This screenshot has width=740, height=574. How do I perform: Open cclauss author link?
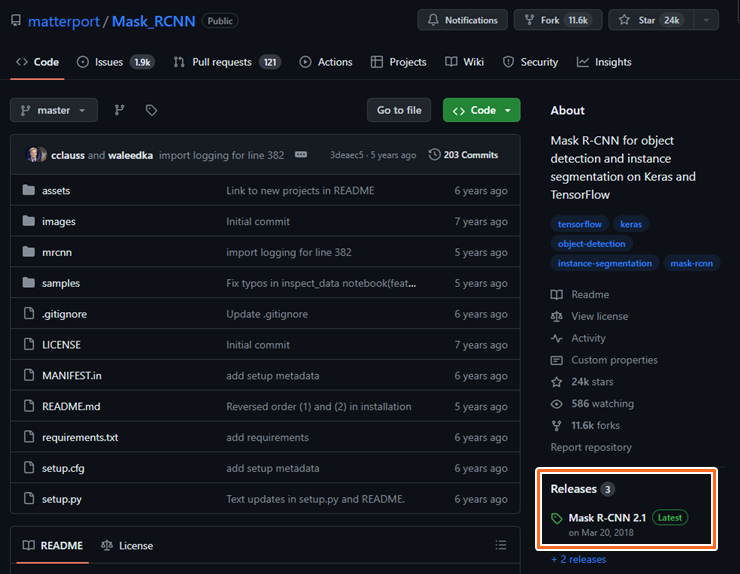coord(68,155)
